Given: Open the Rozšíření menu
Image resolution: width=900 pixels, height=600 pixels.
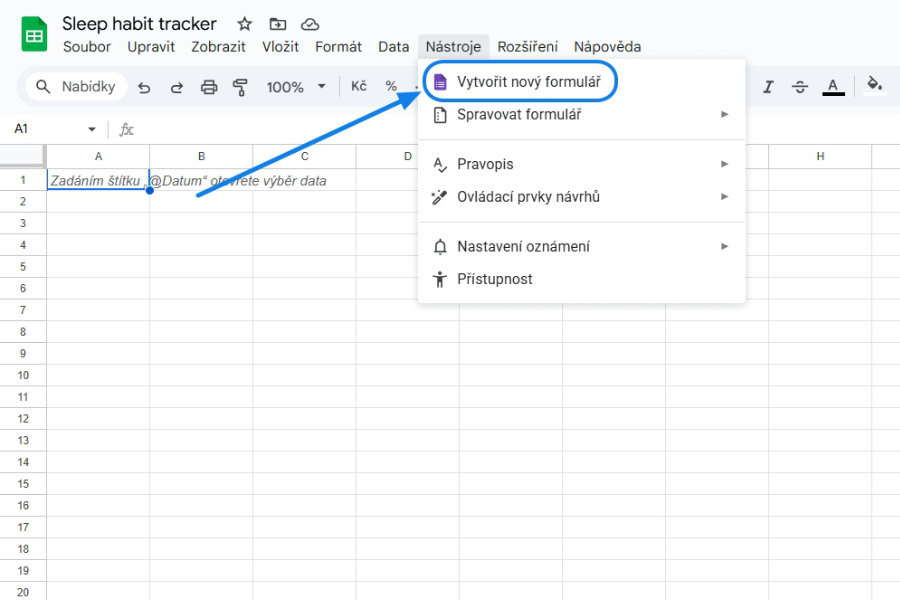Looking at the screenshot, I should point(530,46).
